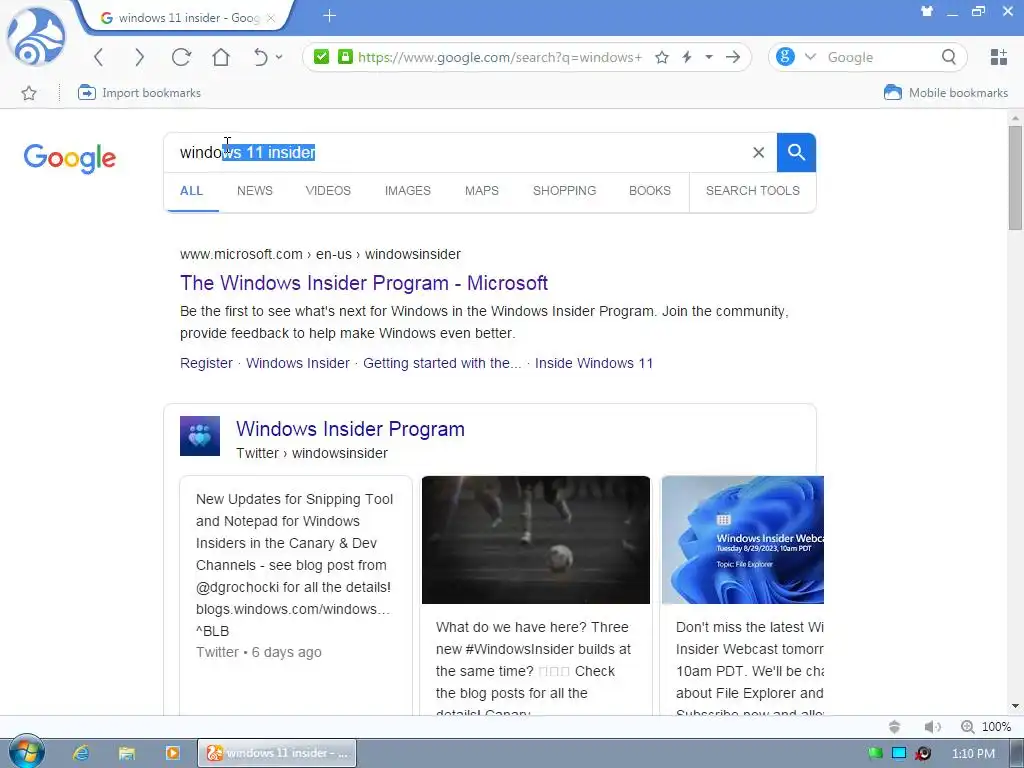This screenshot has height=768, width=1024.
Task: Click the green HTTPS padlock icon
Action: point(345,57)
